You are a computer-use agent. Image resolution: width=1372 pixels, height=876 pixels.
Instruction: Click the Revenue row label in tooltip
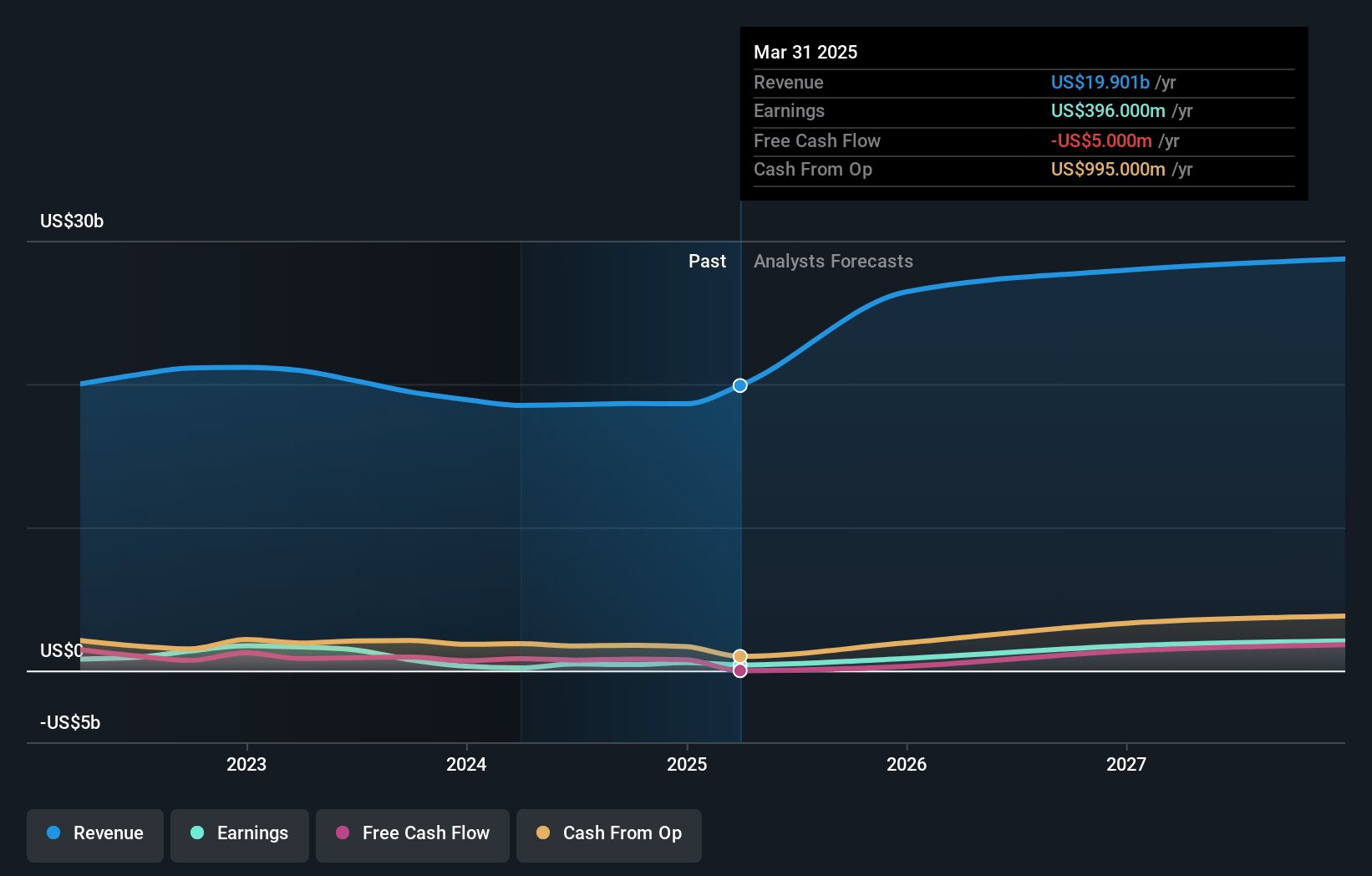point(789,83)
